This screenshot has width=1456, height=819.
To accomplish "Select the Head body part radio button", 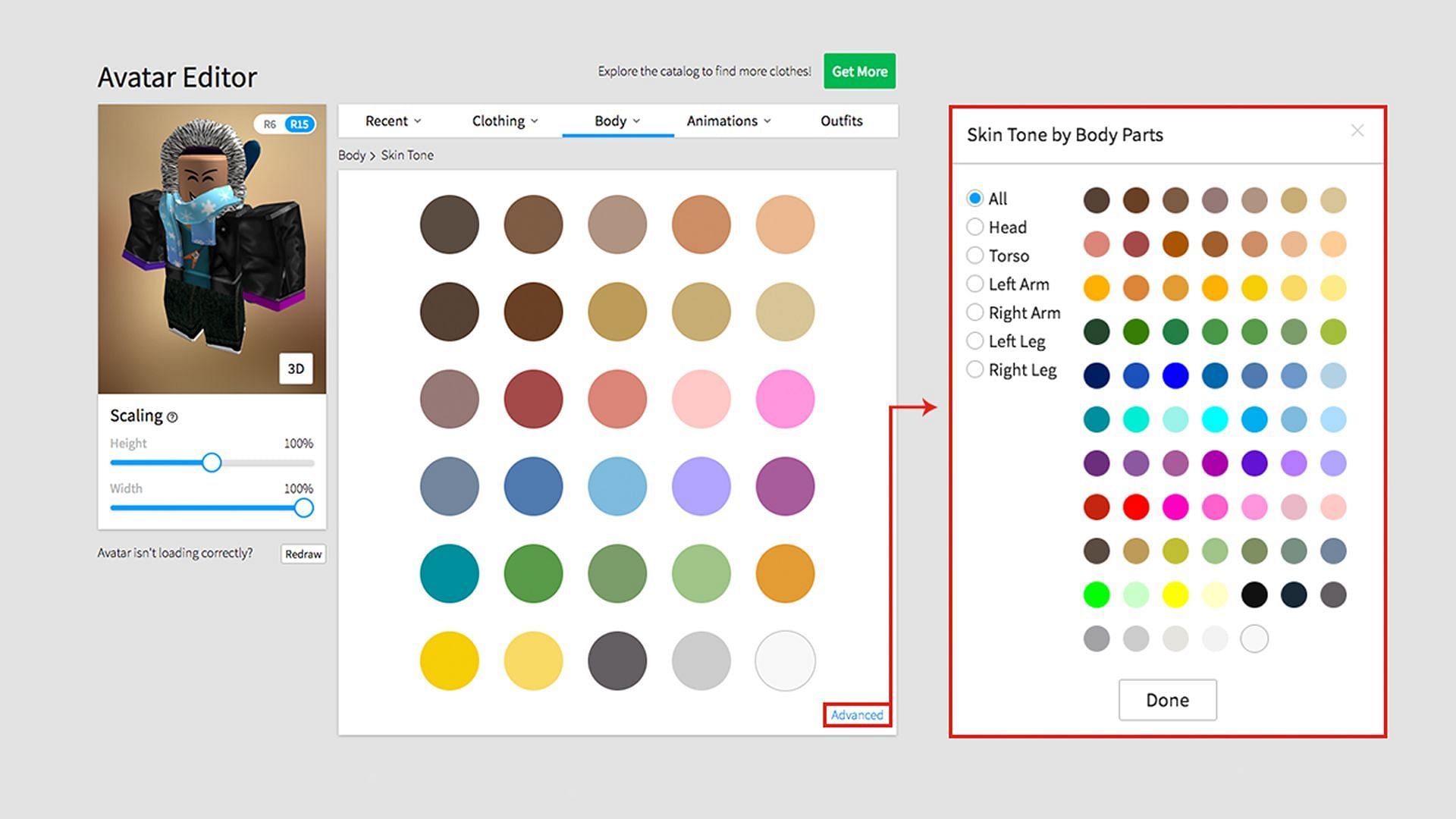I will coord(977,226).
